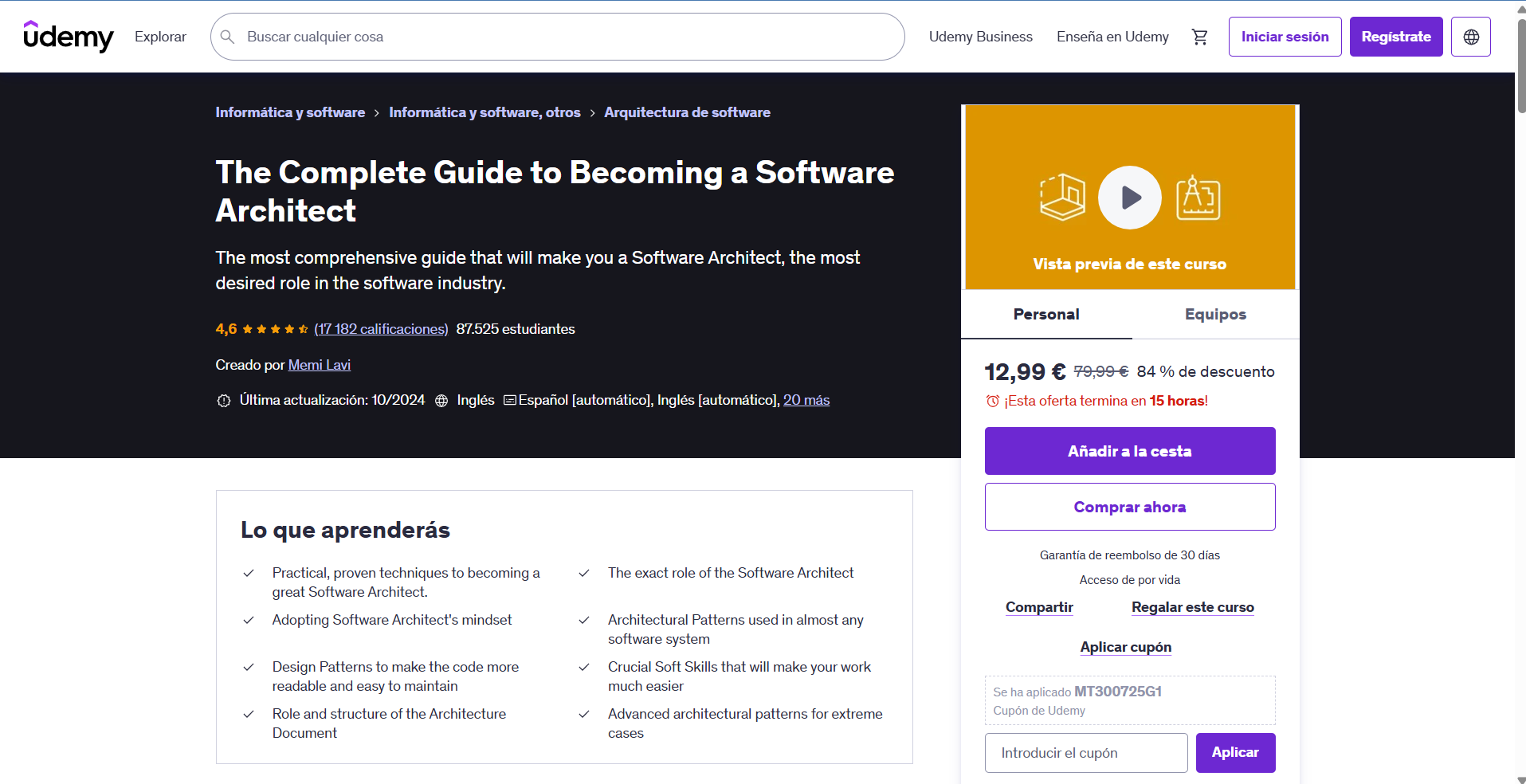This screenshot has width=1526, height=784.
Task: Open Memi Lavi's instructor profile
Action: (319, 364)
